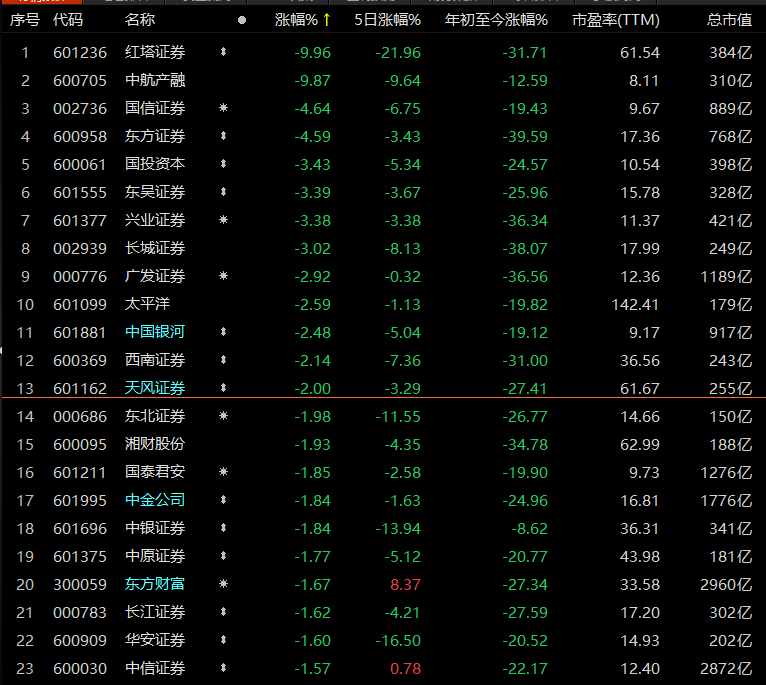Viewport: 766px width, 685px height.
Task: Click the 名称 column header
Action: click(140, 20)
